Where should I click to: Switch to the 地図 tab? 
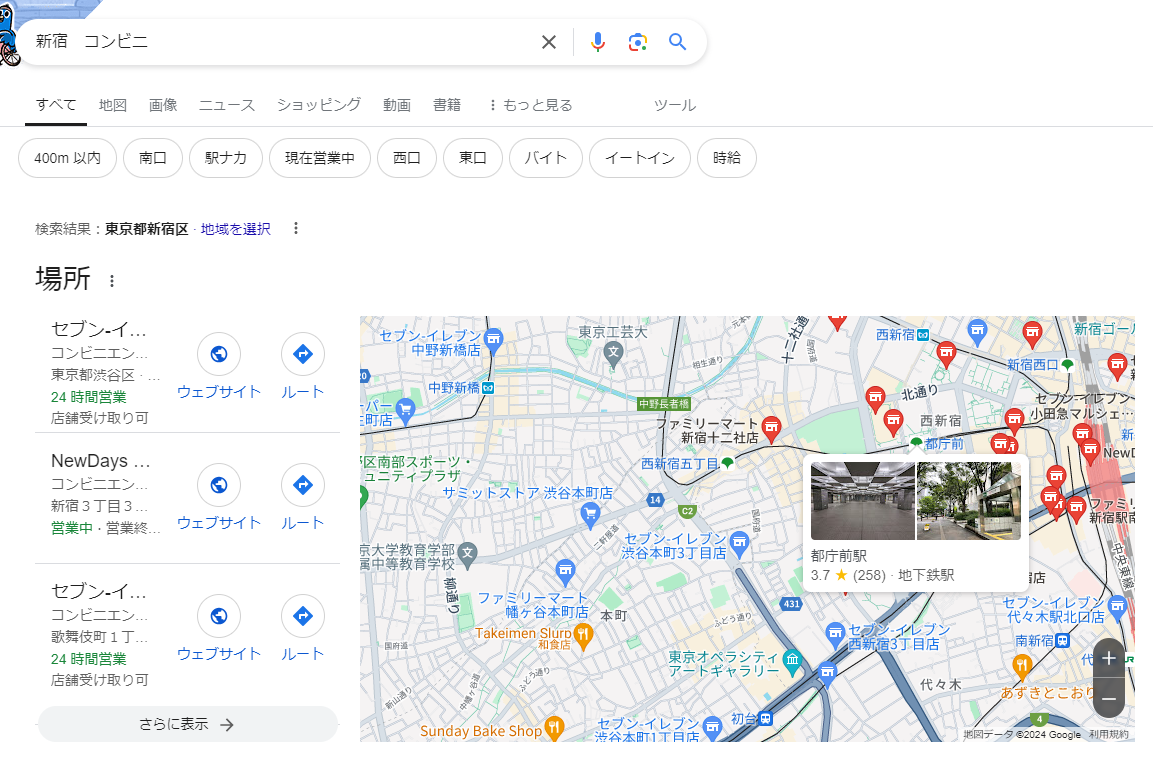tap(113, 105)
